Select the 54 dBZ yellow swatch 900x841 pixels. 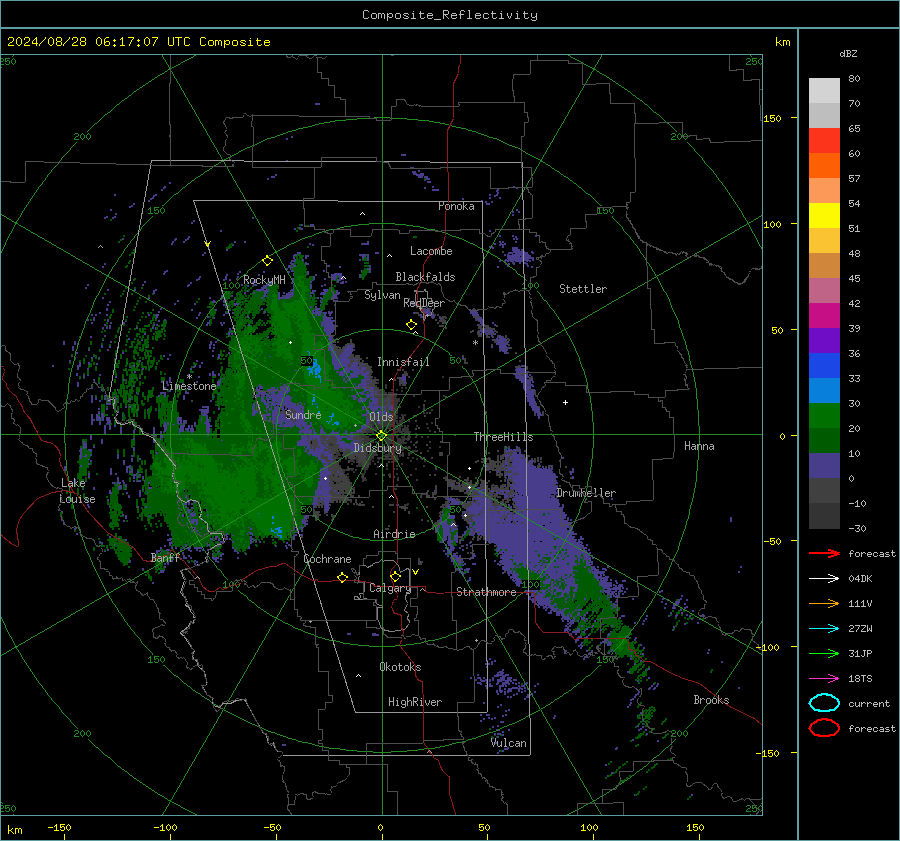click(x=824, y=215)
